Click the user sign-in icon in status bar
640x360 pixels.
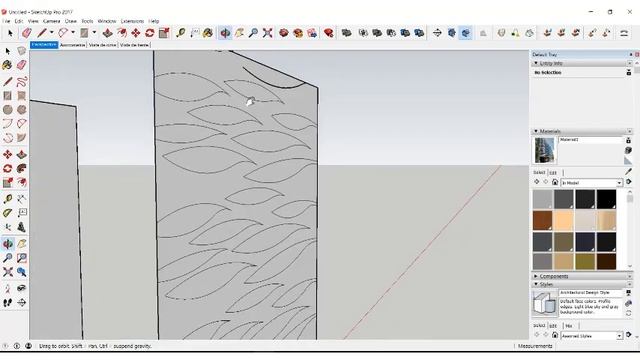tap(29, 346)
